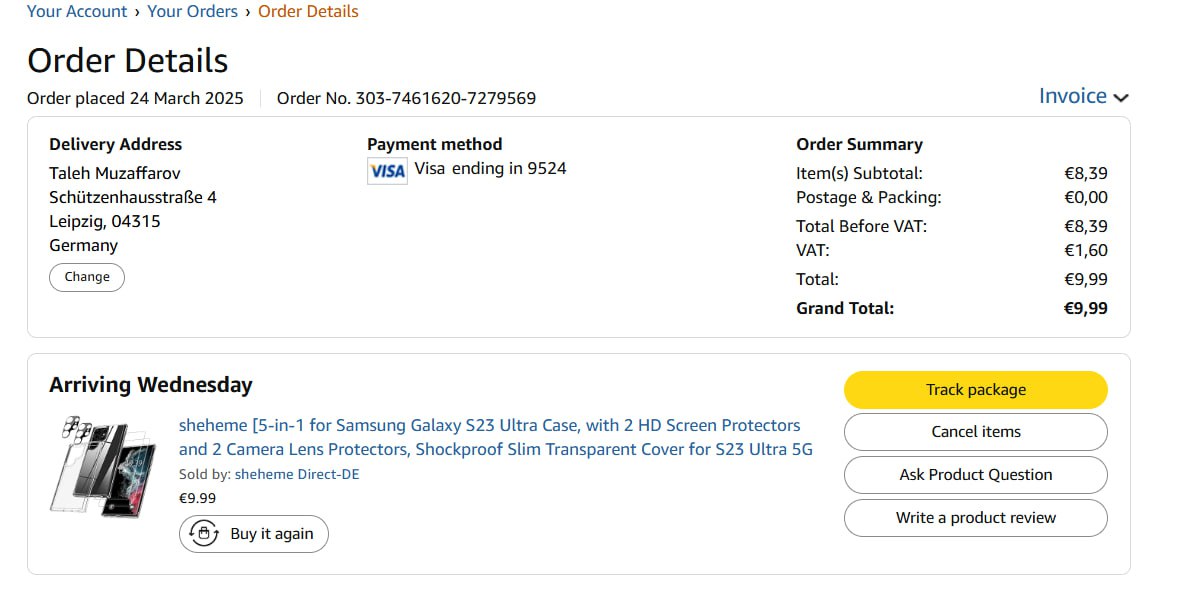Click the Visa ending in 9524 text
This screenshot has width=1189, height=593.
(490, 169)
